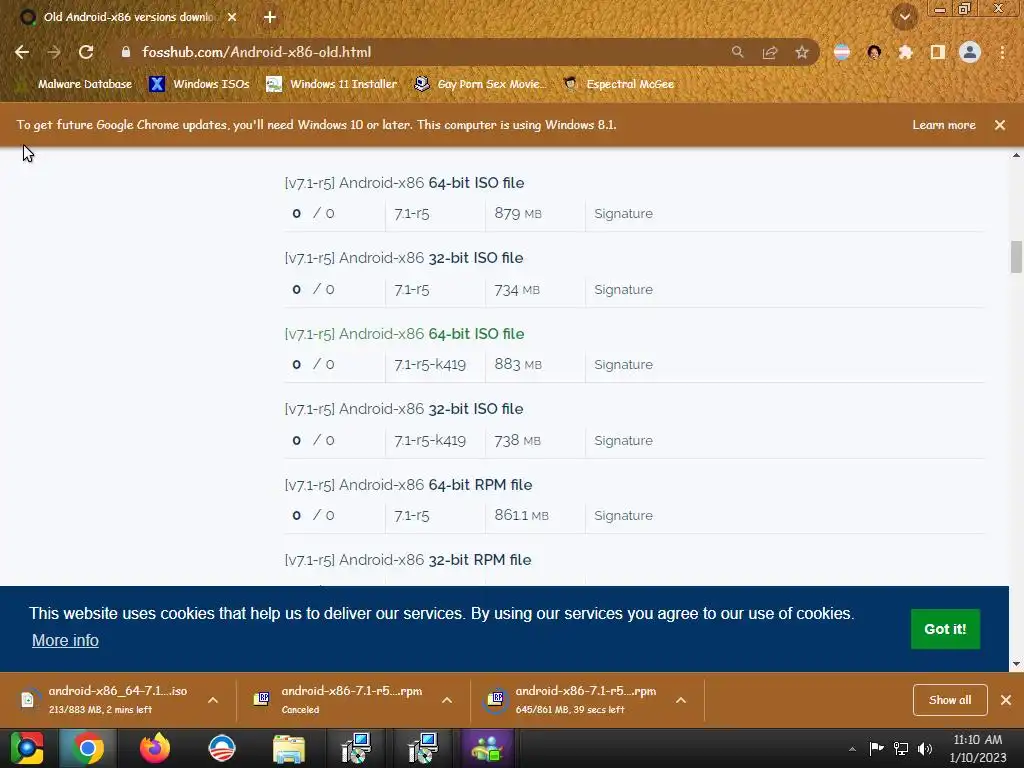1024x768 pixels.
Task: Open Chrome's three-dot menu
Action: coord(1002,52)
